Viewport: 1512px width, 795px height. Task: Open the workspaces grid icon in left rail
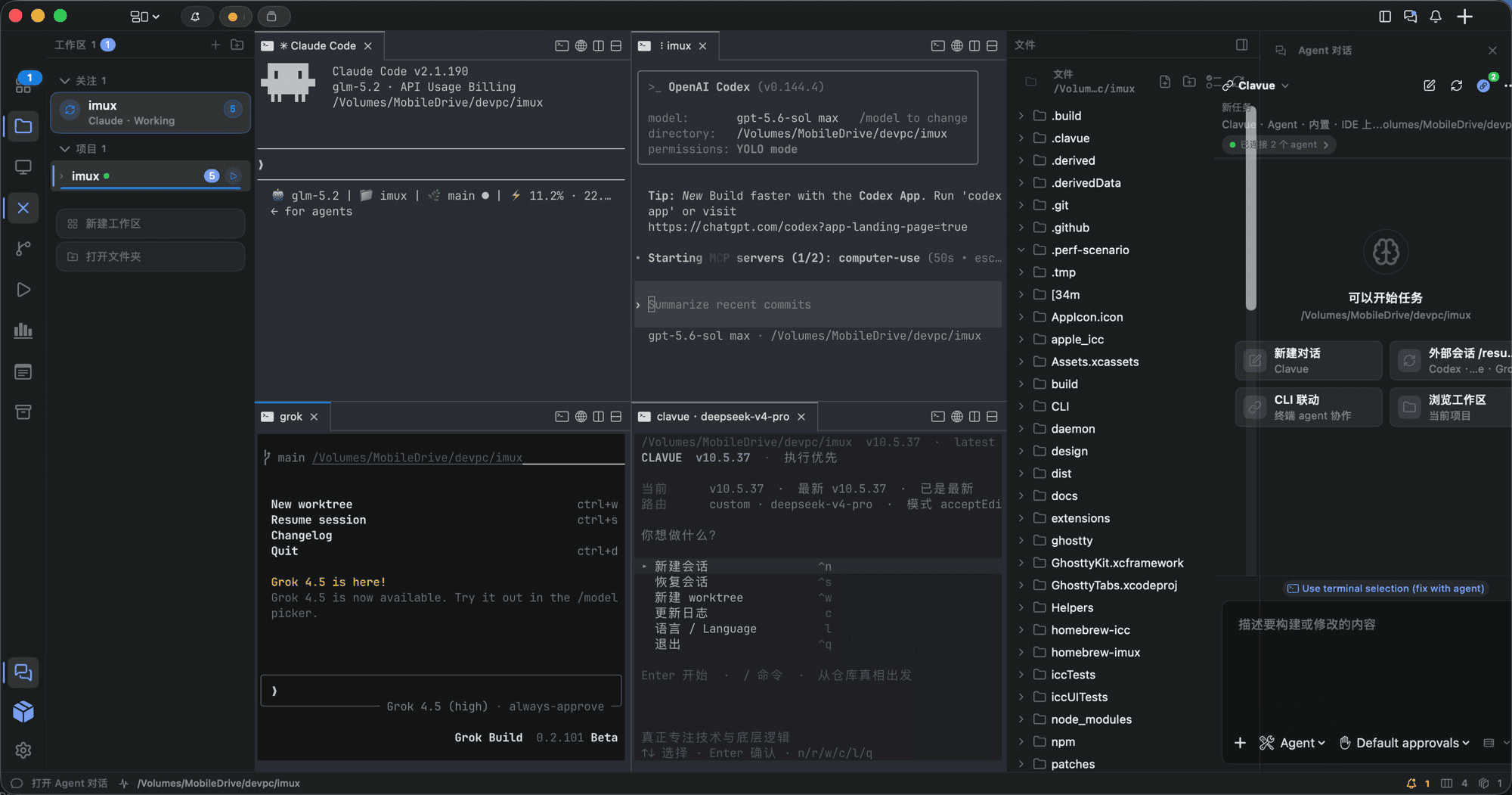(23, 84)
